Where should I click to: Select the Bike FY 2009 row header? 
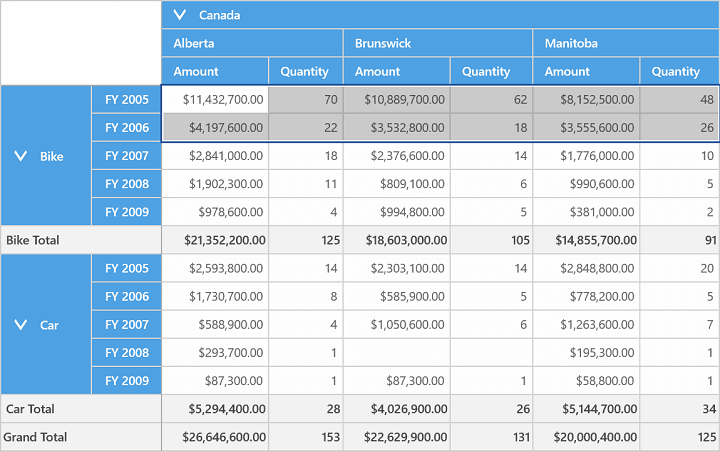coord(127,212)
